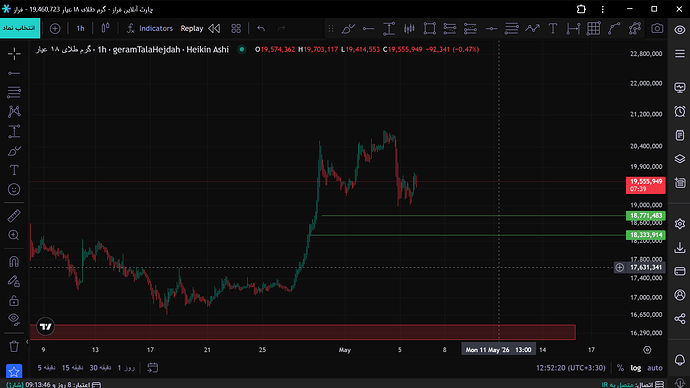Screen dimensions: 690x388
Task: Open the go to date calendar
Action: click(x=153, y=368)
